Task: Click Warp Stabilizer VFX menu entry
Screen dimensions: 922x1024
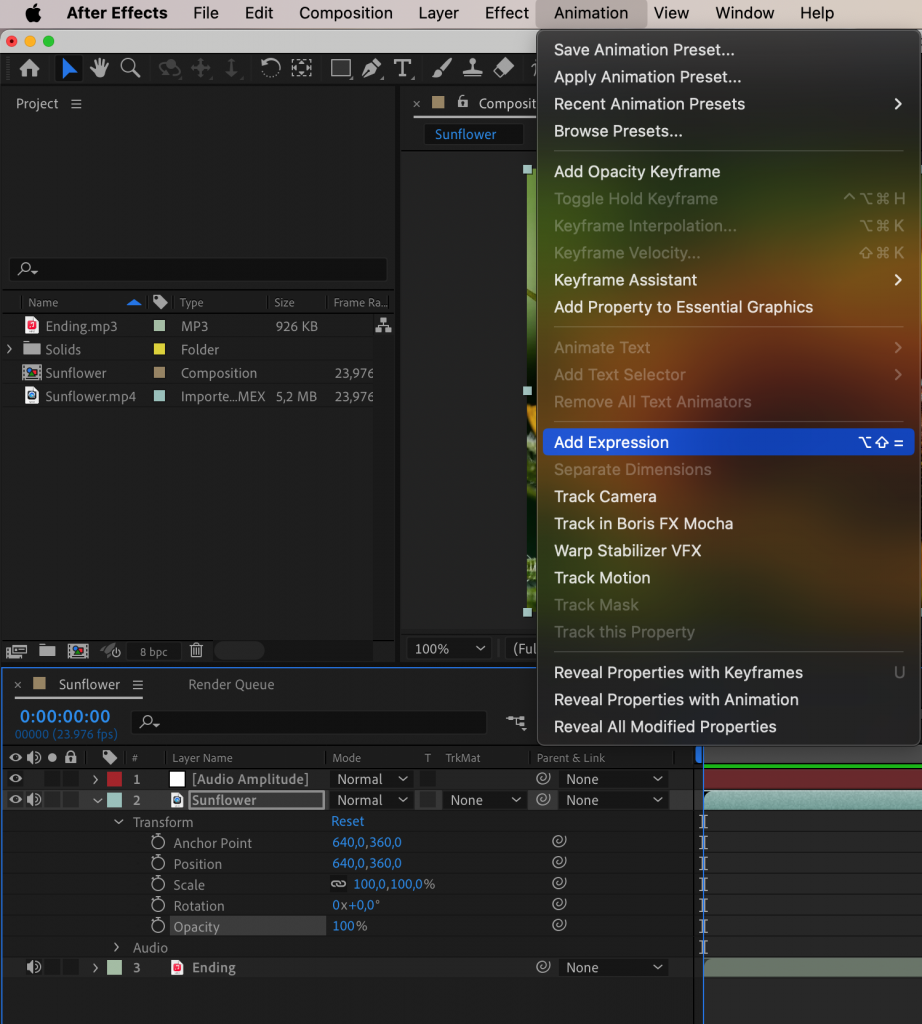Action: click(627, 550)
